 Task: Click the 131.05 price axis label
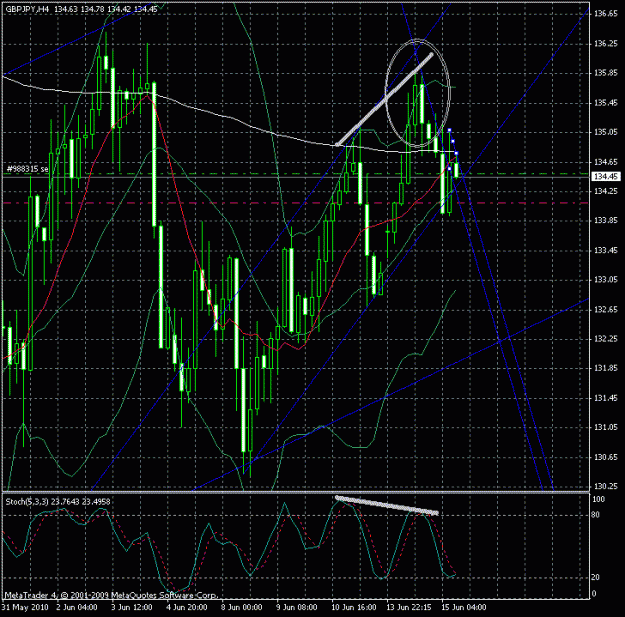[605, 428]
